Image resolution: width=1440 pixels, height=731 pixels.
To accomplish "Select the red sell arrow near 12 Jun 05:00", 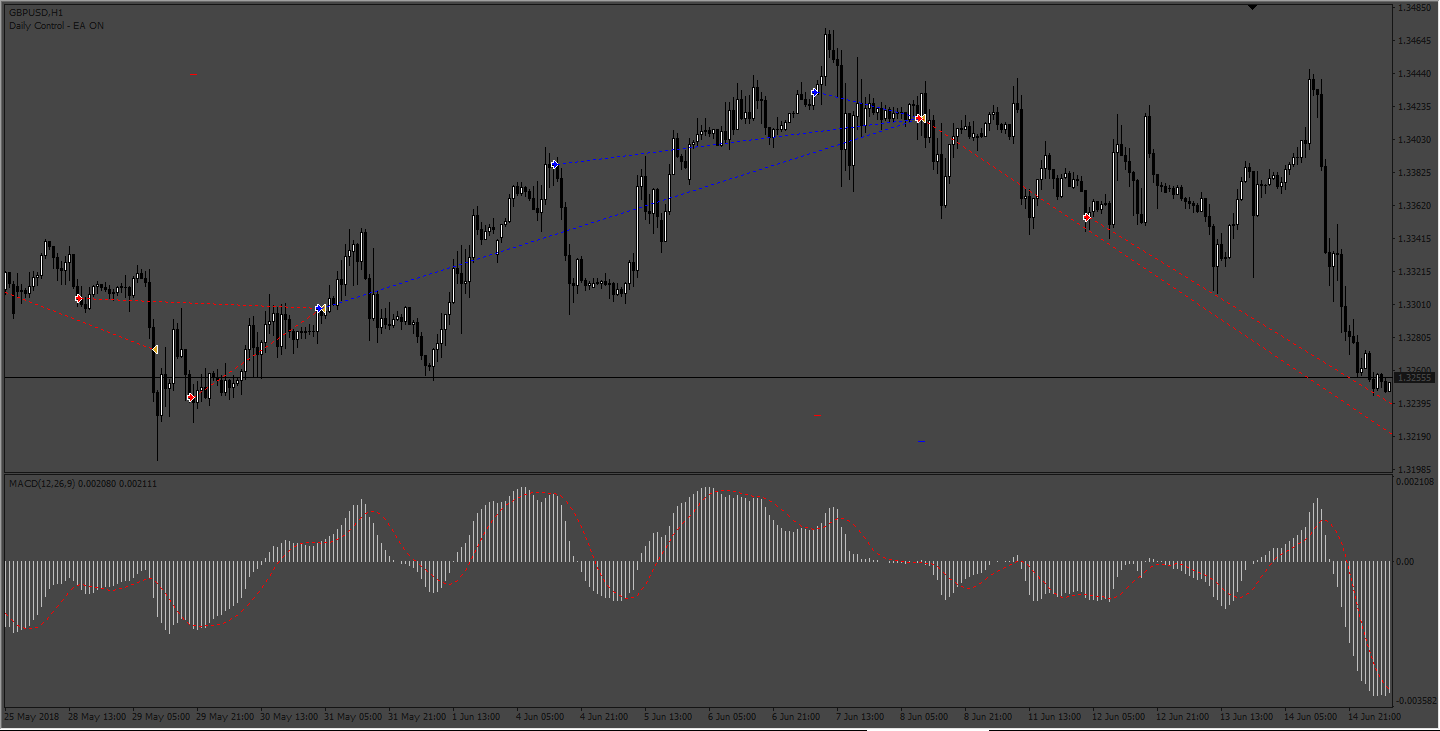I will click(1087, 217).
